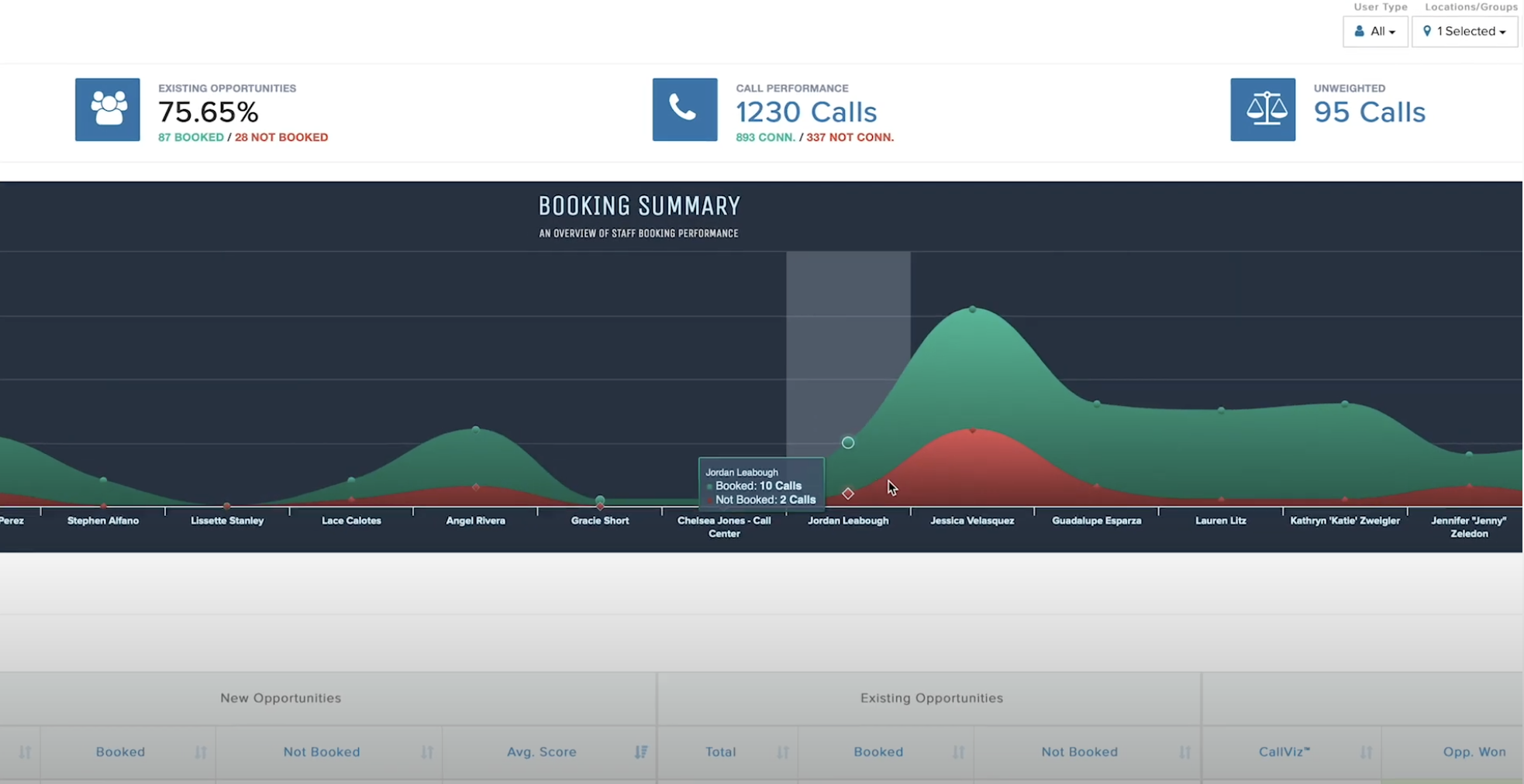Click the Not Booked header under New Opportunities
1524x784 pixels.
[x=322, y=751]
